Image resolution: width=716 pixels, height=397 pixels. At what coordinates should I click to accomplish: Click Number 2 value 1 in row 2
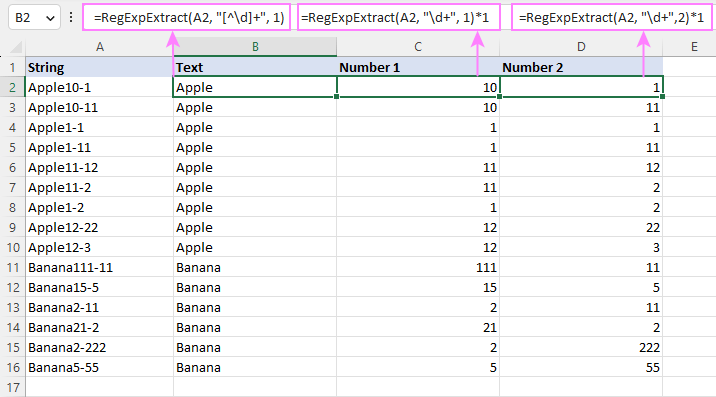pos(581,87)
